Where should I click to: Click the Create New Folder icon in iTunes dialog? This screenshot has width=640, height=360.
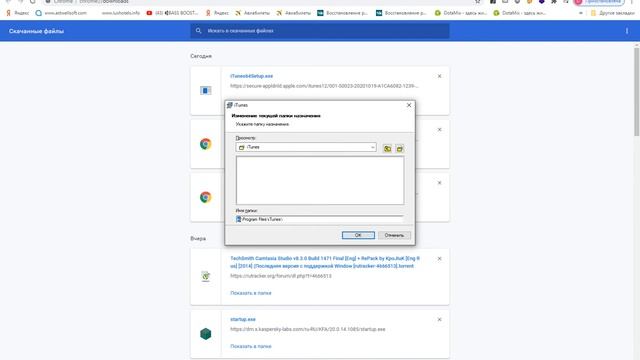tap(400, 149)
